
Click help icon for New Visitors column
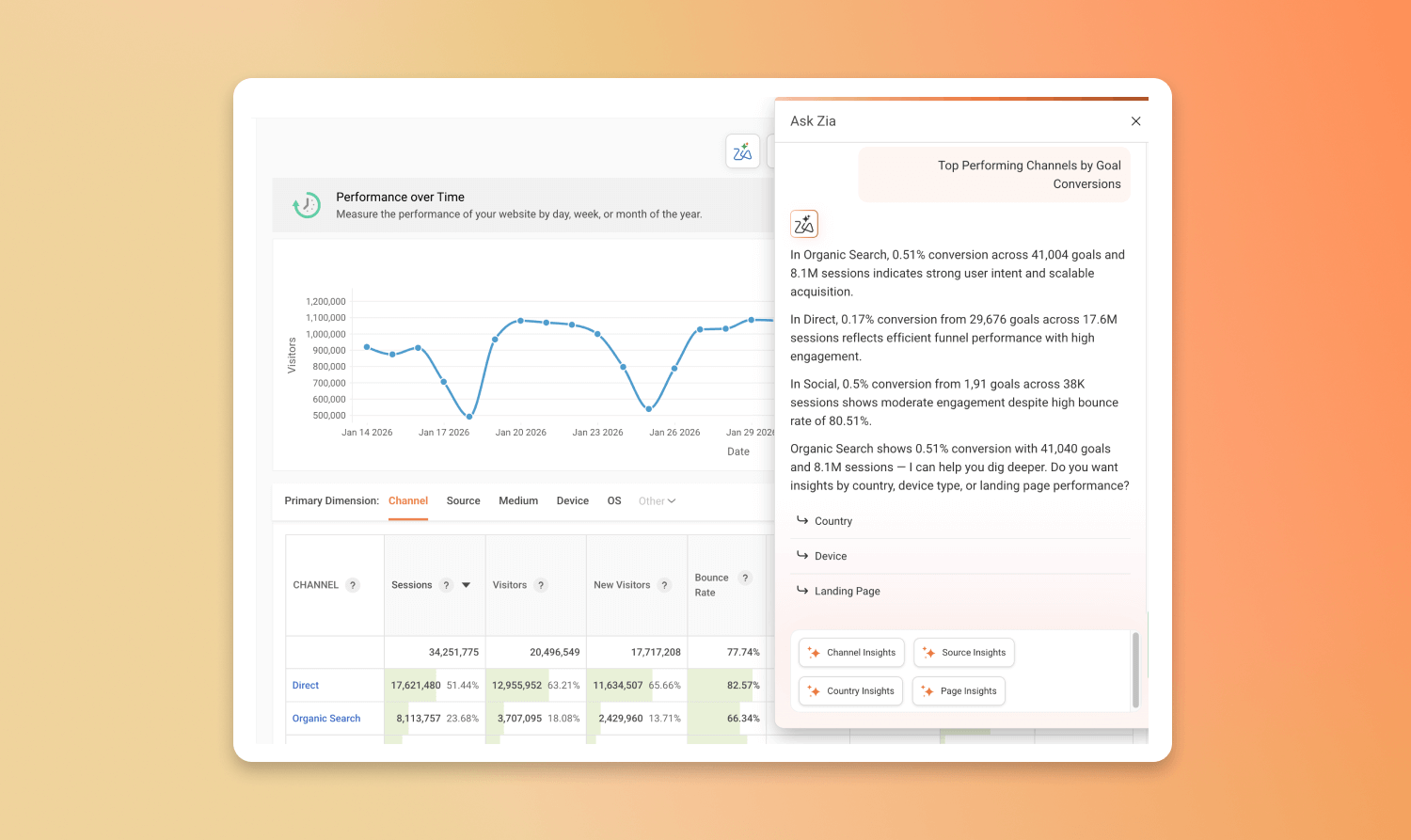(x=664, y=585)
